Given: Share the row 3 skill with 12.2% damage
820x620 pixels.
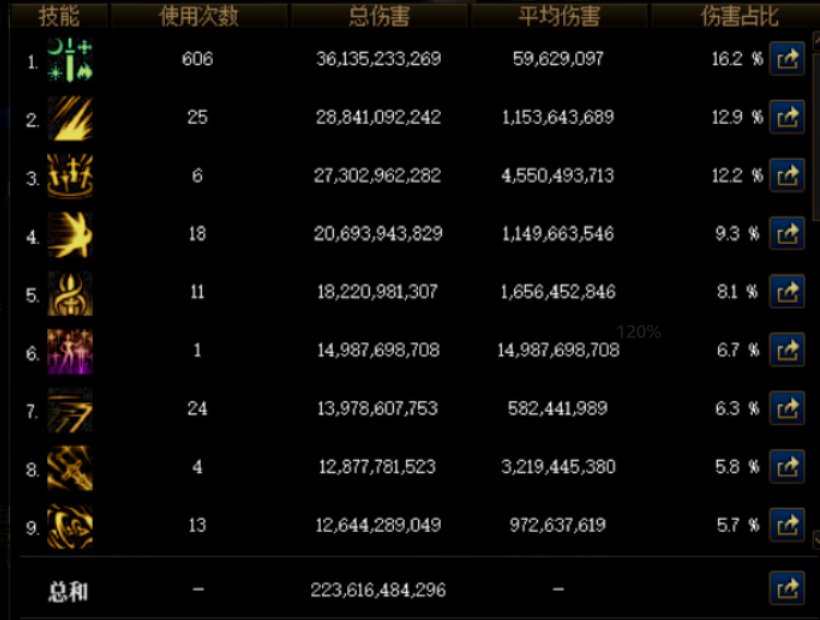Looking at the screenshot, I should tap(787, 175).
